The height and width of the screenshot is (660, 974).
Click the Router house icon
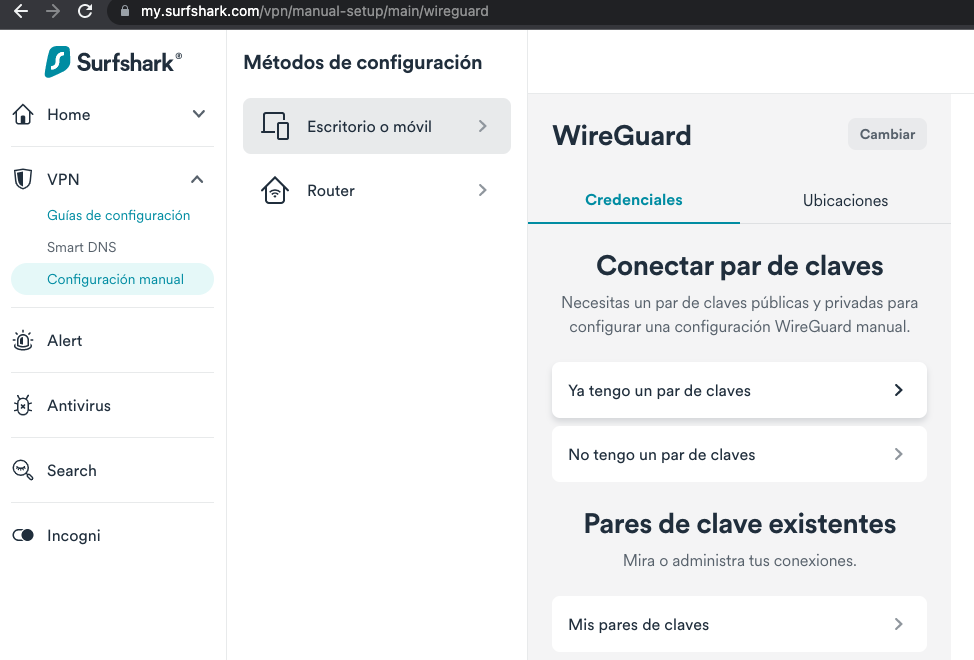(275, 191)
